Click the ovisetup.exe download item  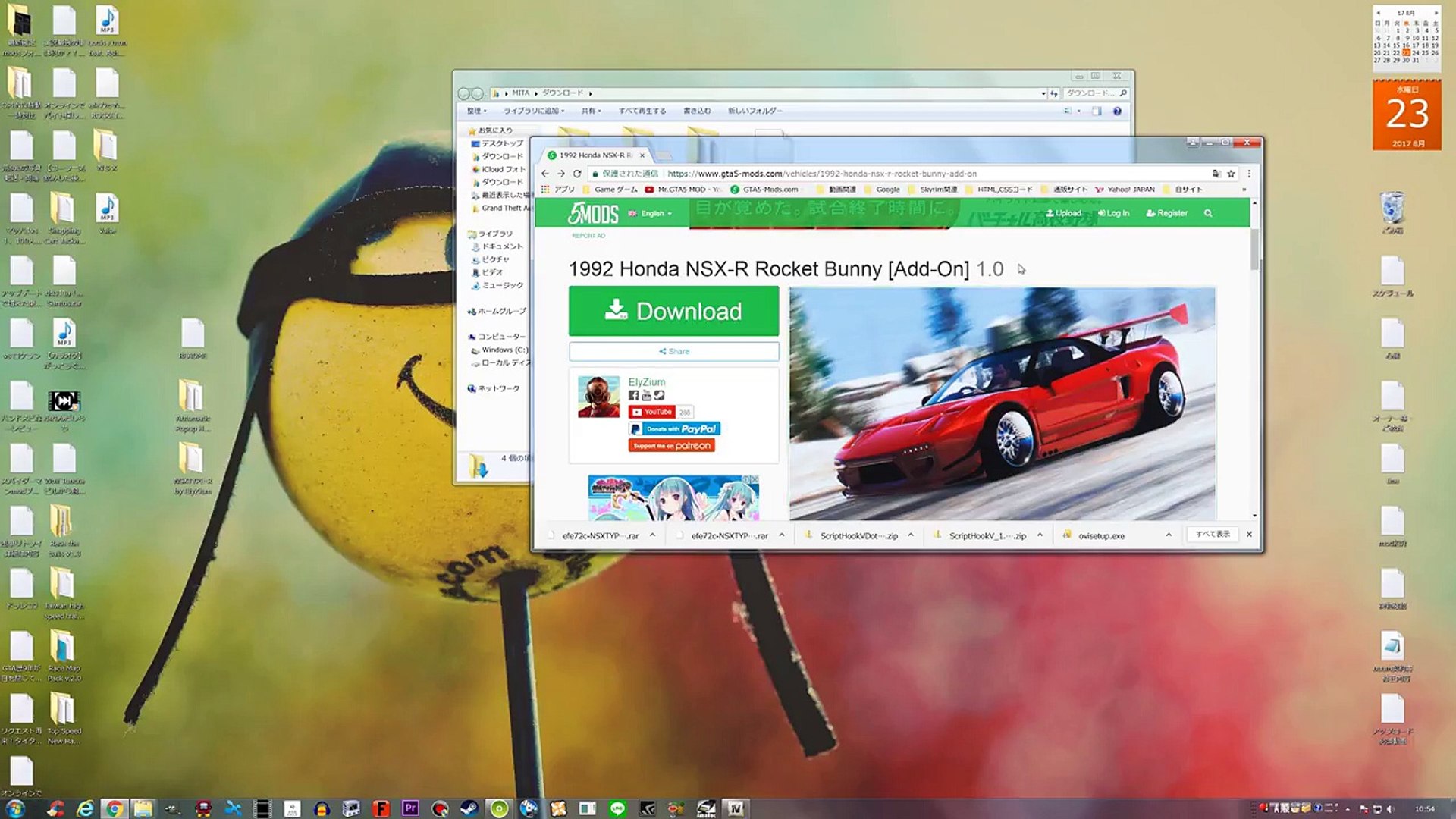(1101, 535)
